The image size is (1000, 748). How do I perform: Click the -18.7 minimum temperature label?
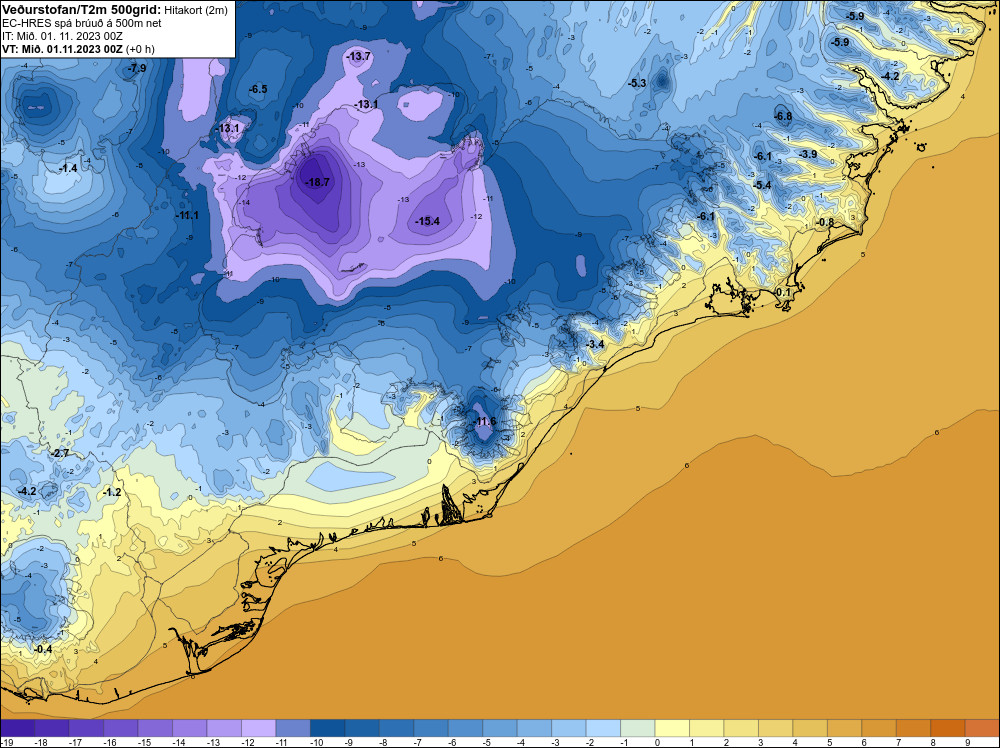tap(317, 182)
